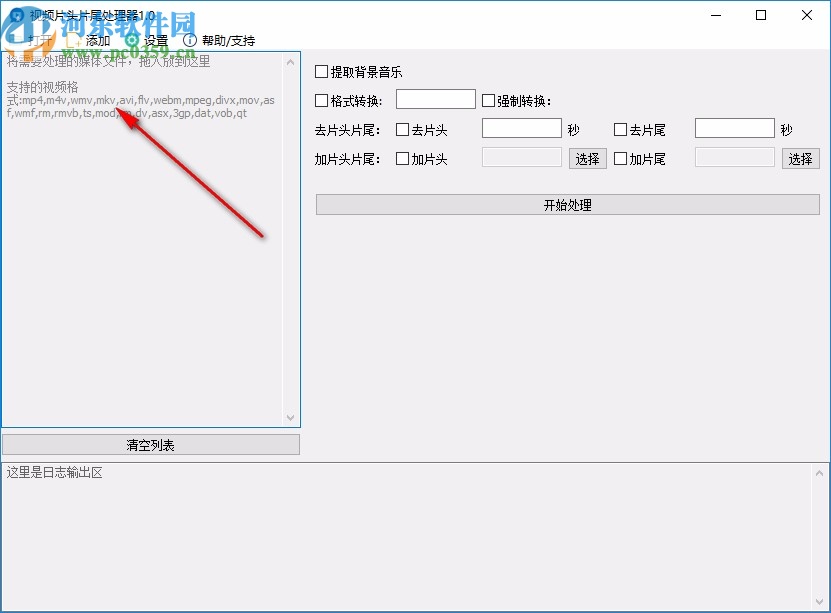Click the 帮助/支持 info icon

point(189,40)
